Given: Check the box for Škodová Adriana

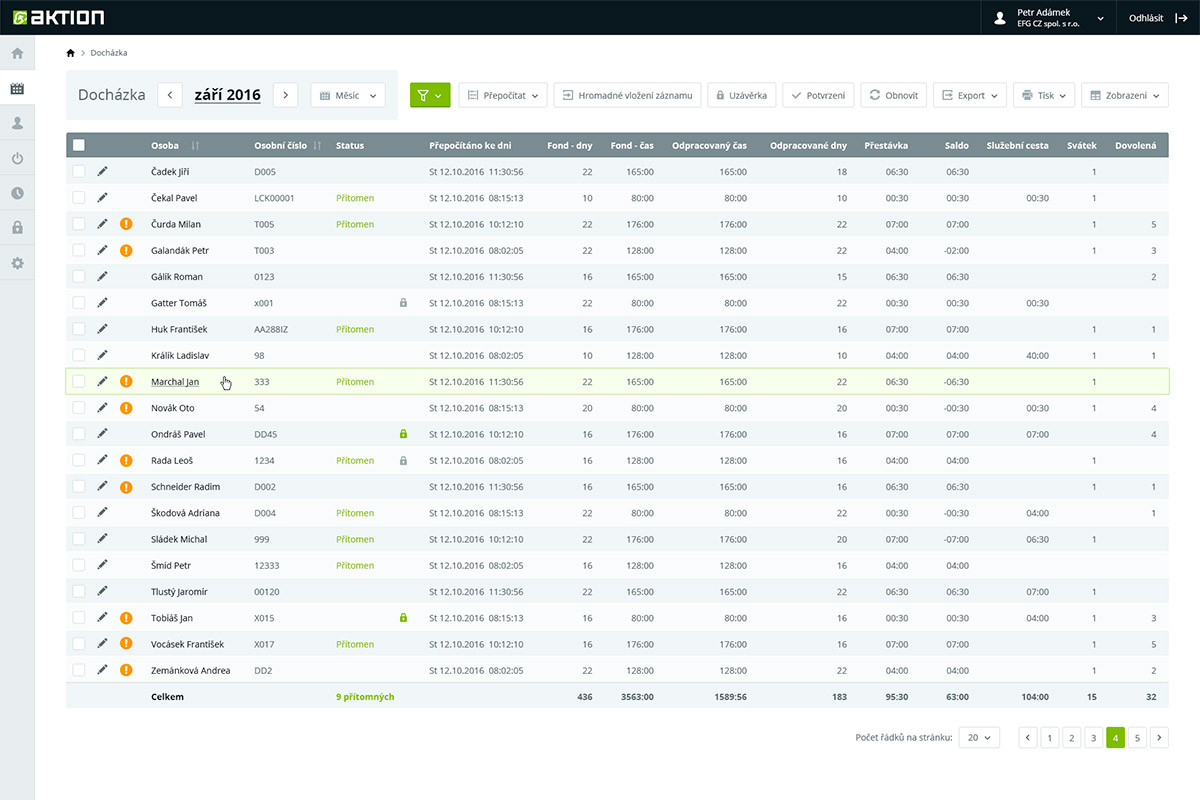Looking at the screenshot, I should pos(79,513).
